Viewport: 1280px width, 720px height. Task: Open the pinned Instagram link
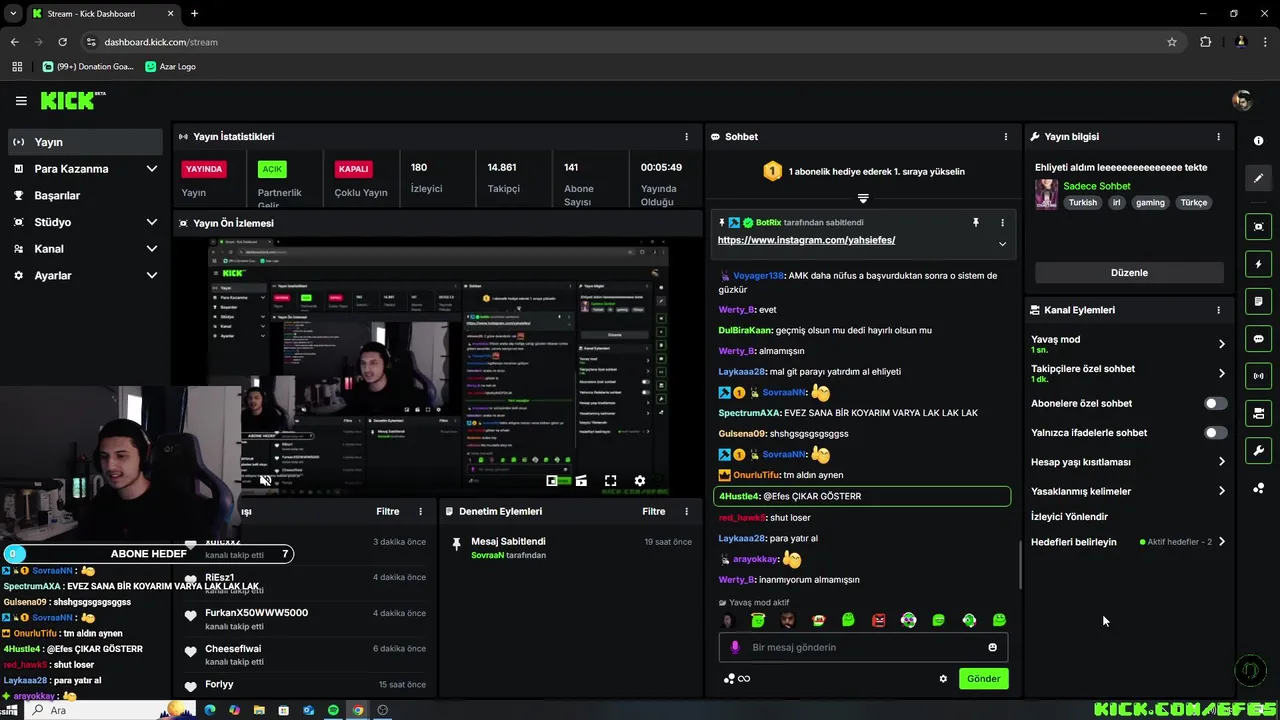click(x=806, y=240)
